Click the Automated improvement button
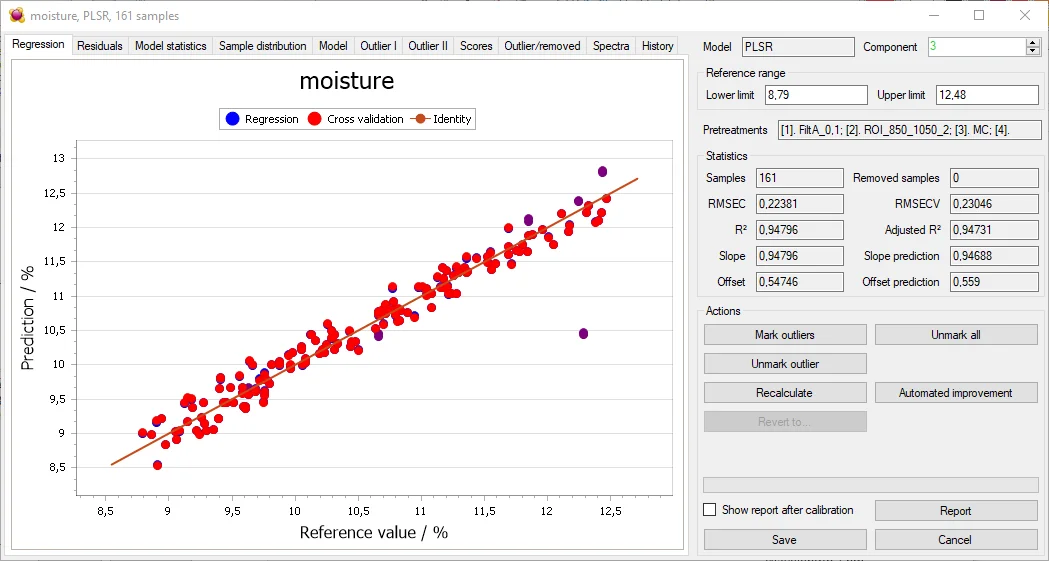The width and height of the screenshot is (1049, 561). (955, 393)
